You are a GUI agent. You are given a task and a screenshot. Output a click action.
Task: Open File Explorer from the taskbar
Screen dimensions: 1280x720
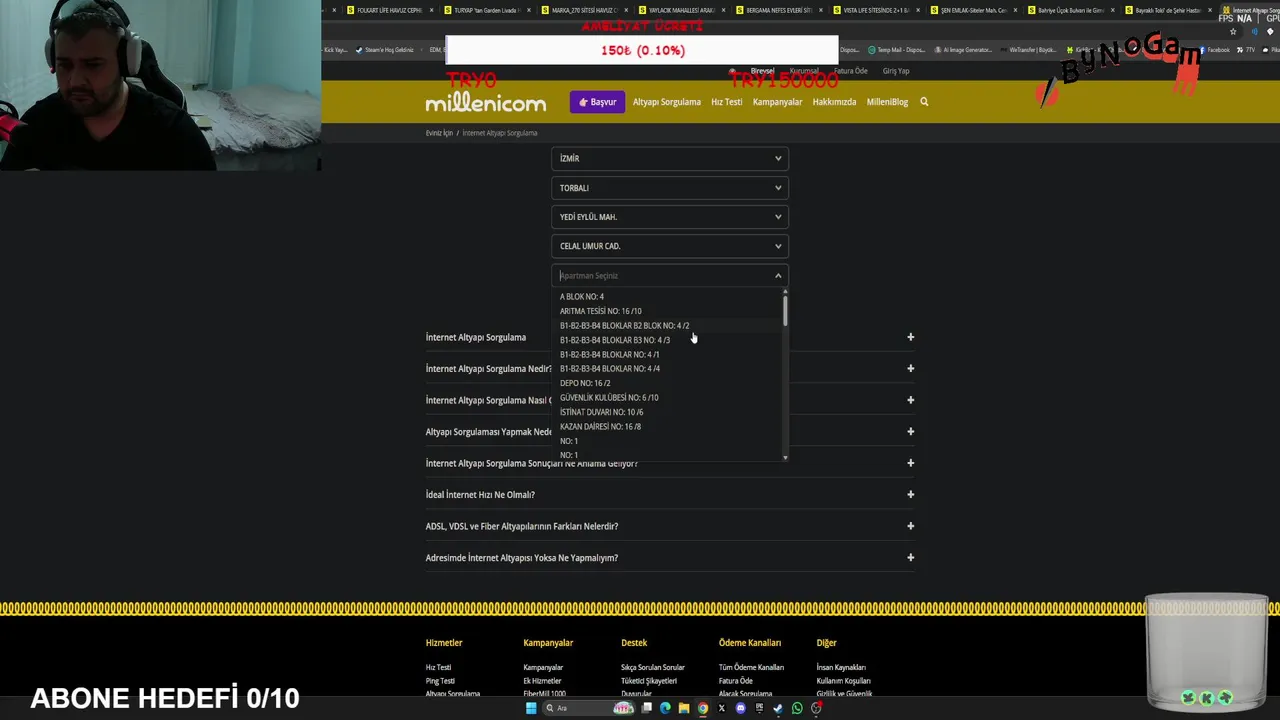coord(684,708)
